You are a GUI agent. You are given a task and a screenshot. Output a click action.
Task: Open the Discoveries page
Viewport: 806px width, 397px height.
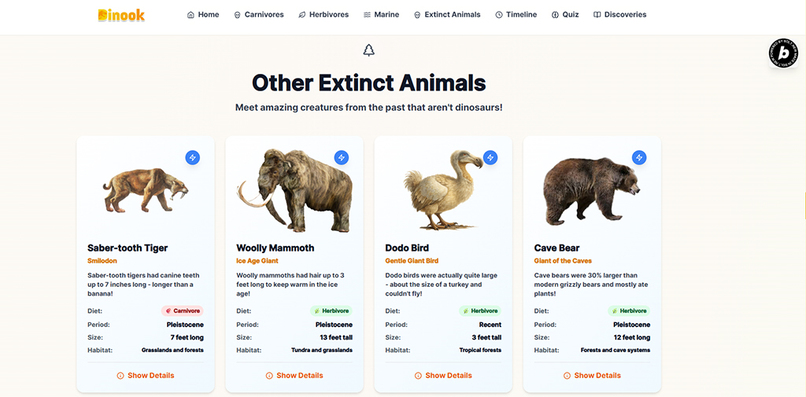620,15
